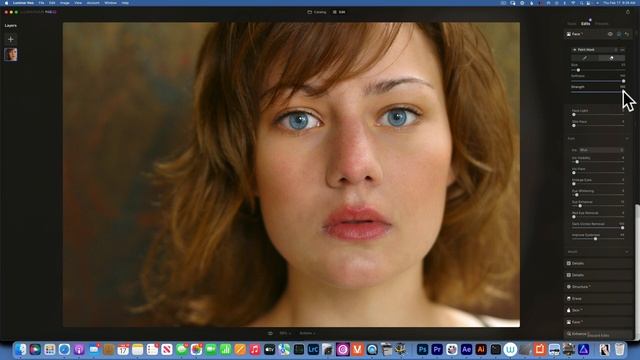Open the Trash in the dock
The image size is (640, 360).
[620, 349]
